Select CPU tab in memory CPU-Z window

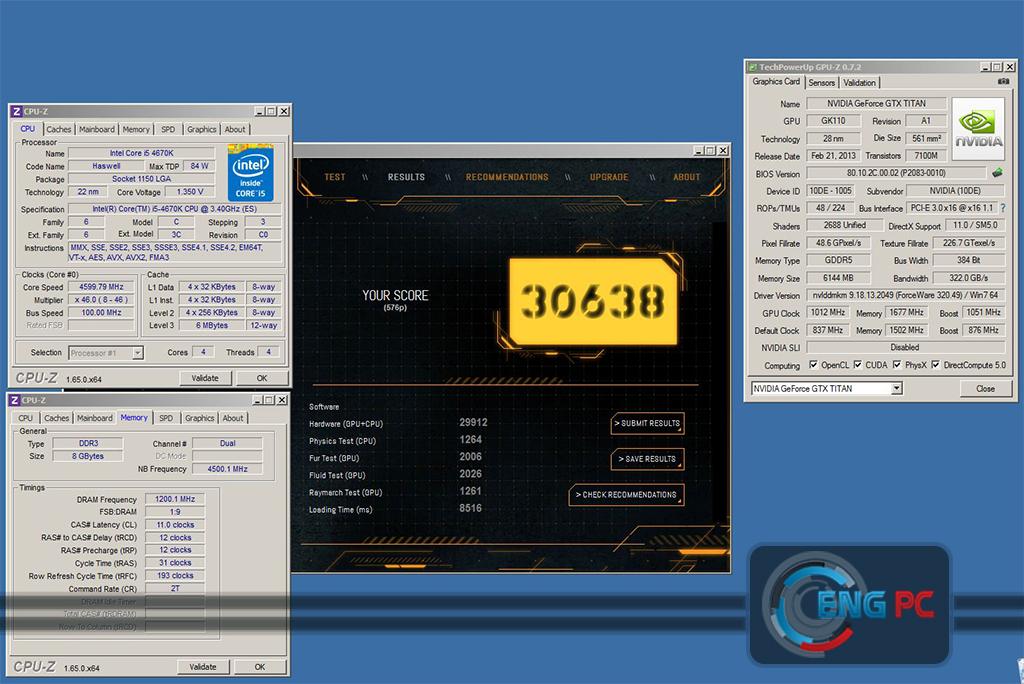point(25,418)
